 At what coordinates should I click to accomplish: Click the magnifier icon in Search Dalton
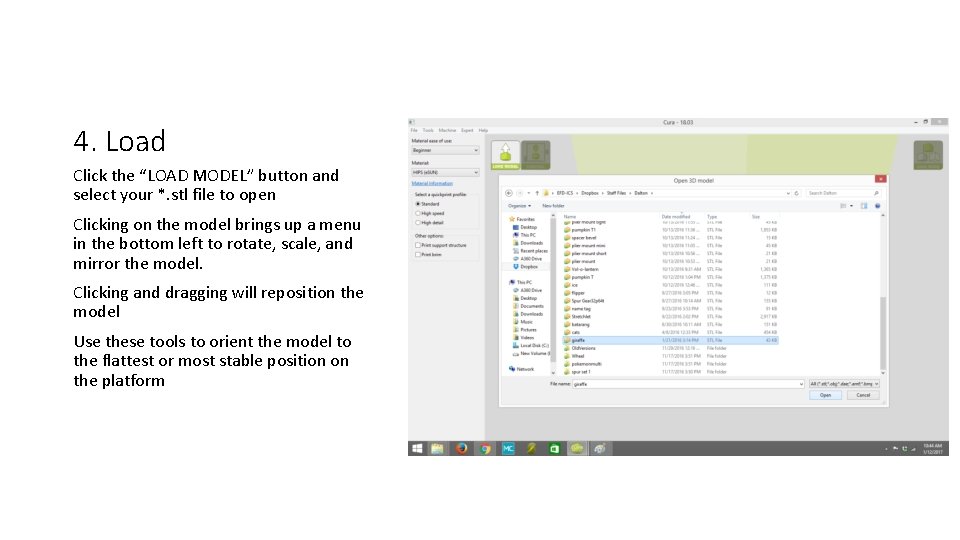tap(876, 193)
